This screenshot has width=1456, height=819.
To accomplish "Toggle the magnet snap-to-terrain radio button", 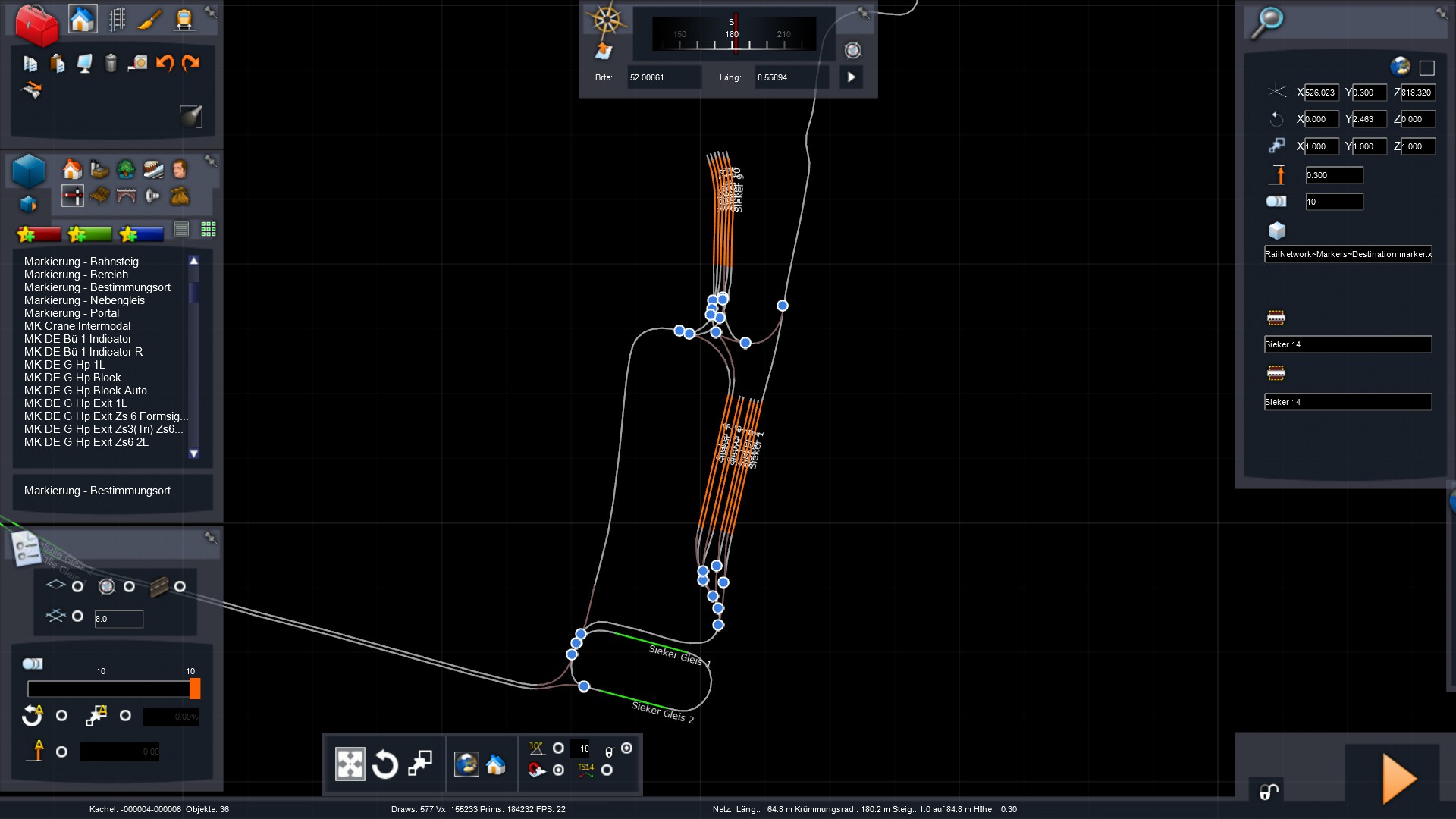I will pos(558,770).
